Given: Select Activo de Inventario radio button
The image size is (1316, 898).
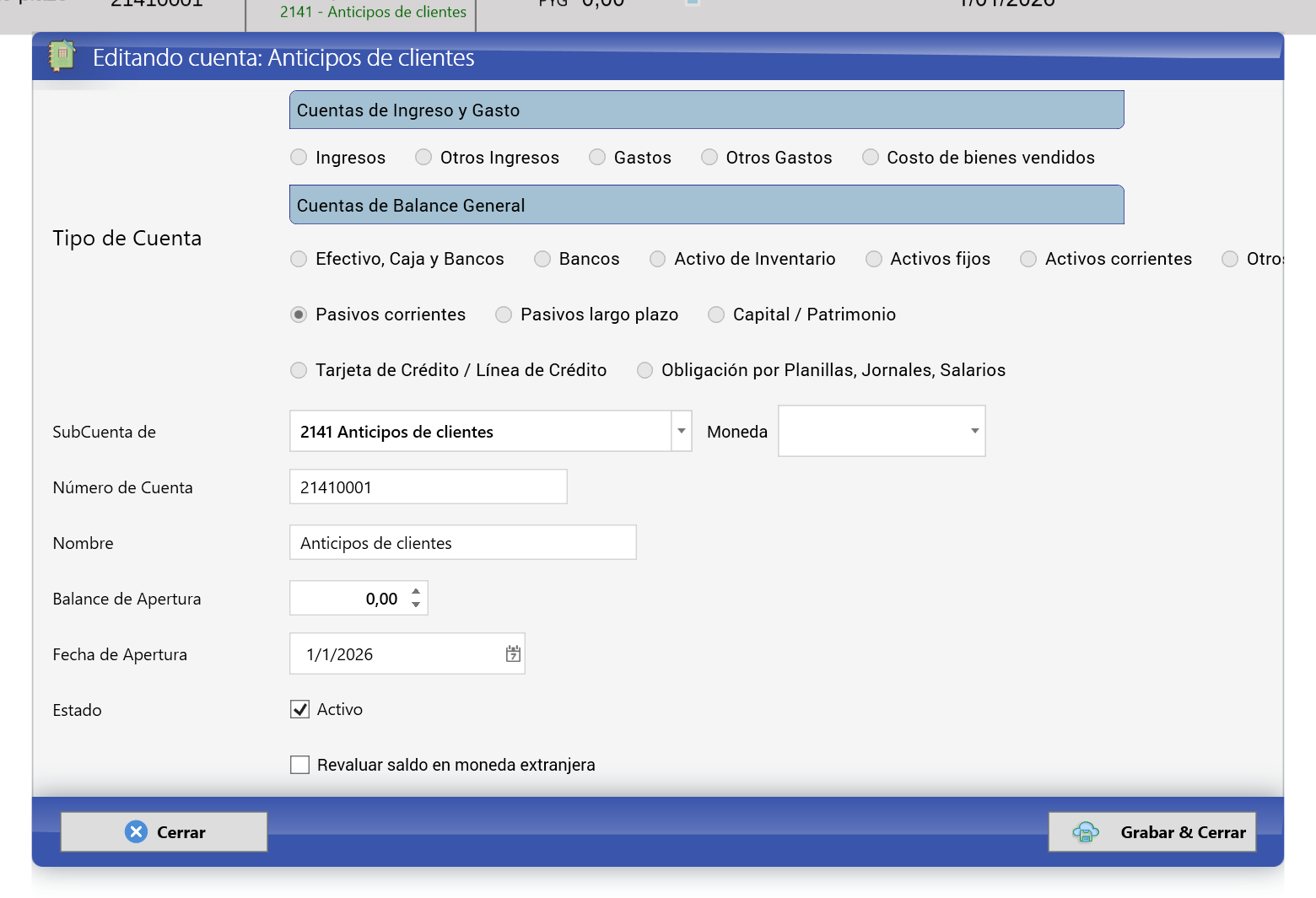Looking at the screenshot, I should click(x=658, y=259).
